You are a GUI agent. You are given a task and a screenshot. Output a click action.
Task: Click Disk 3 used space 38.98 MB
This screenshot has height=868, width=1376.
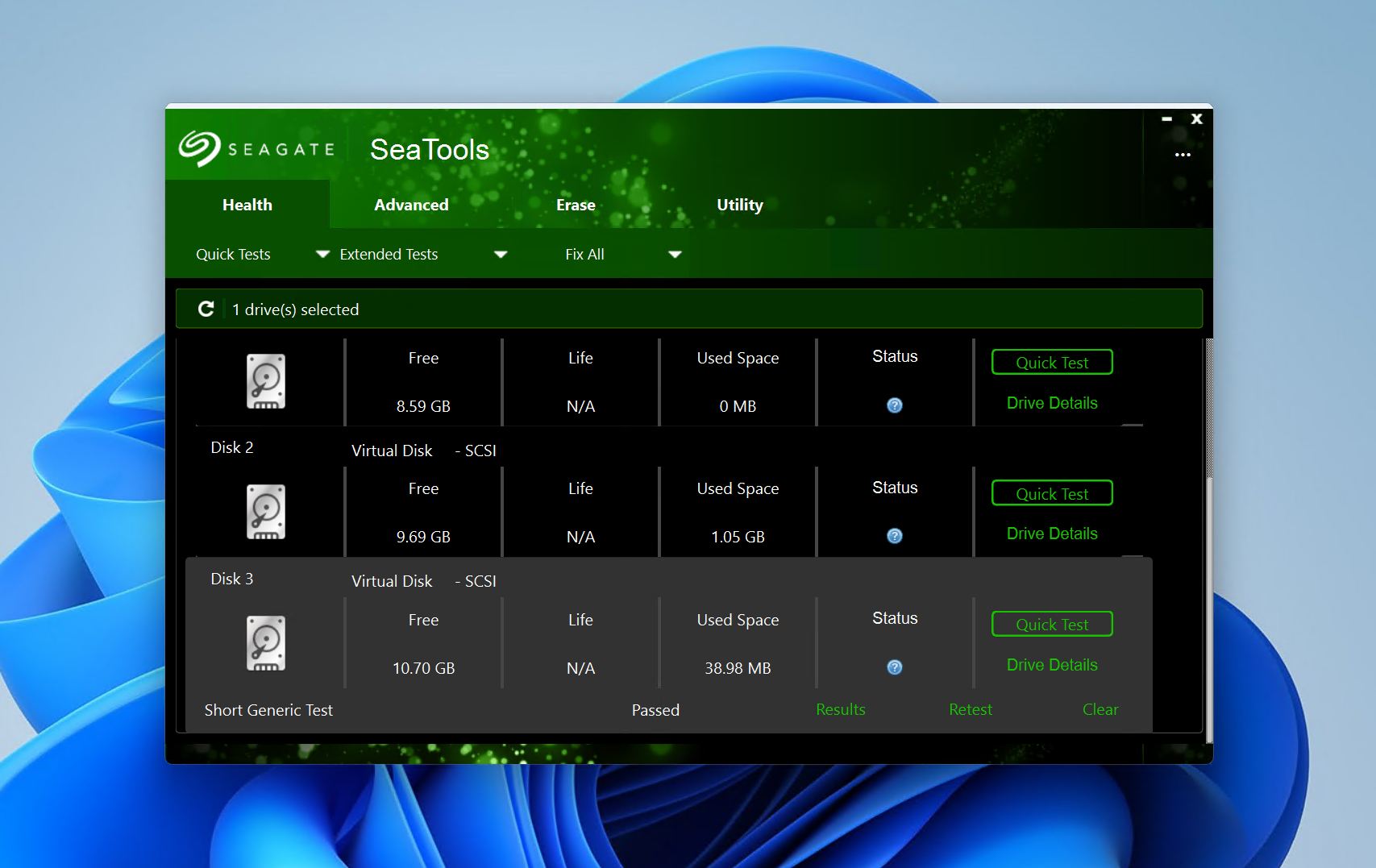[738, 668]
